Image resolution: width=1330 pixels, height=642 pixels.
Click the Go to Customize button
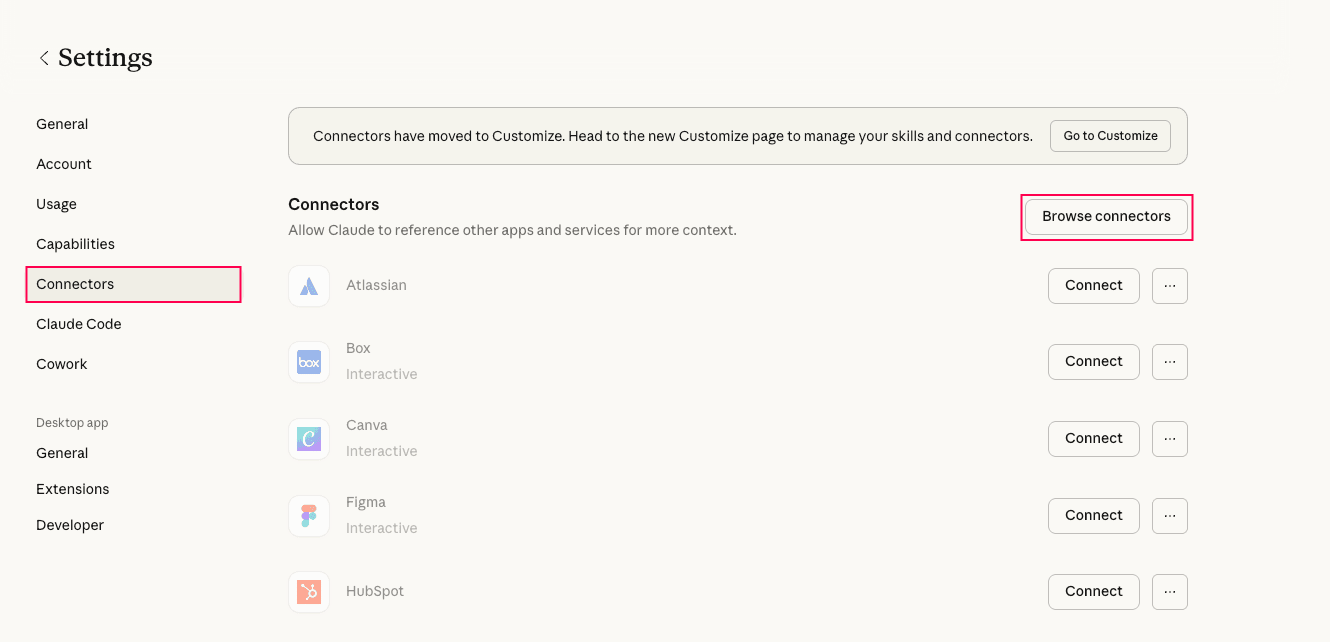click(x=1110, y=135)
